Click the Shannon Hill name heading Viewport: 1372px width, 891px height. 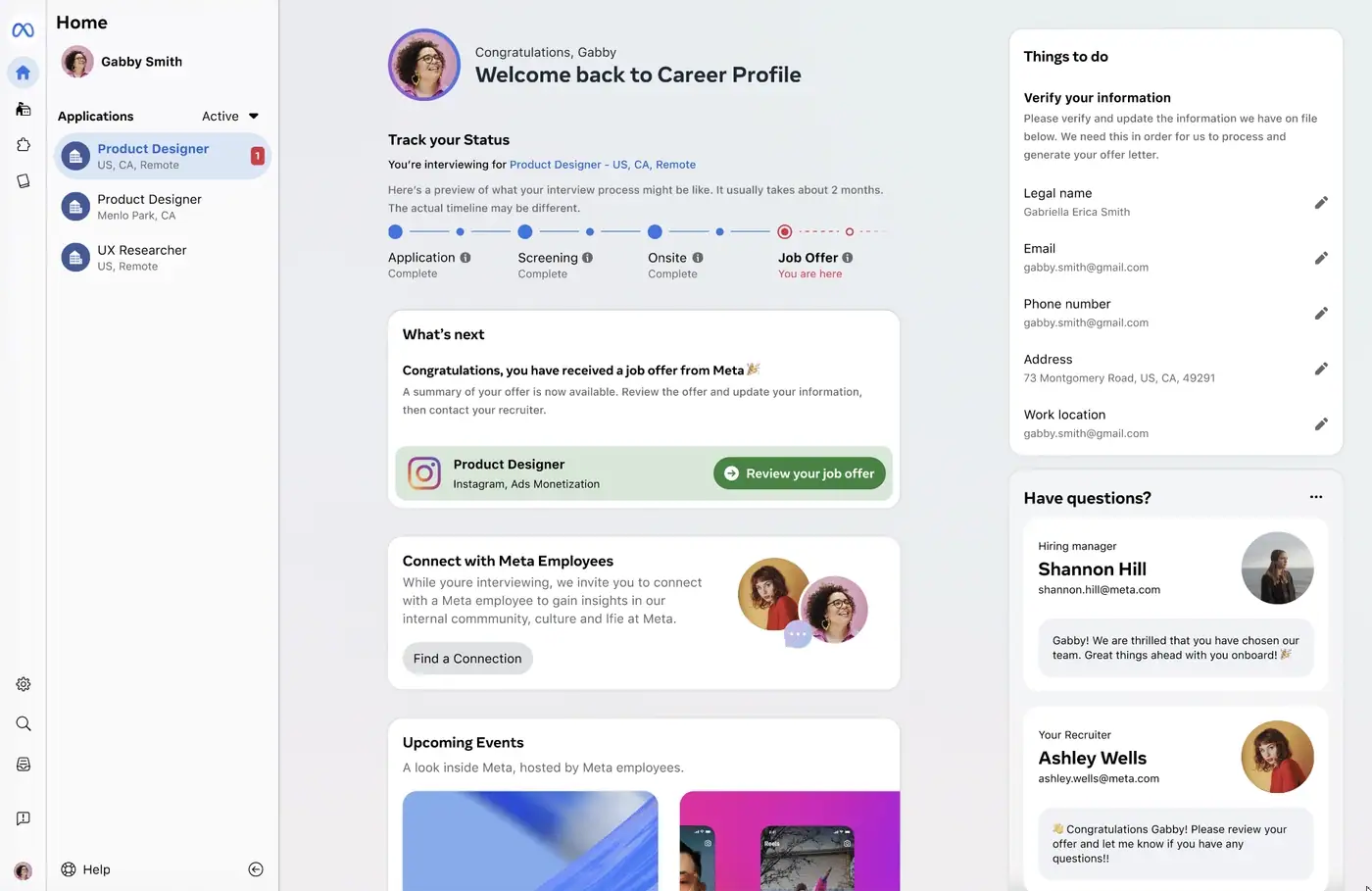point(1092,569)
